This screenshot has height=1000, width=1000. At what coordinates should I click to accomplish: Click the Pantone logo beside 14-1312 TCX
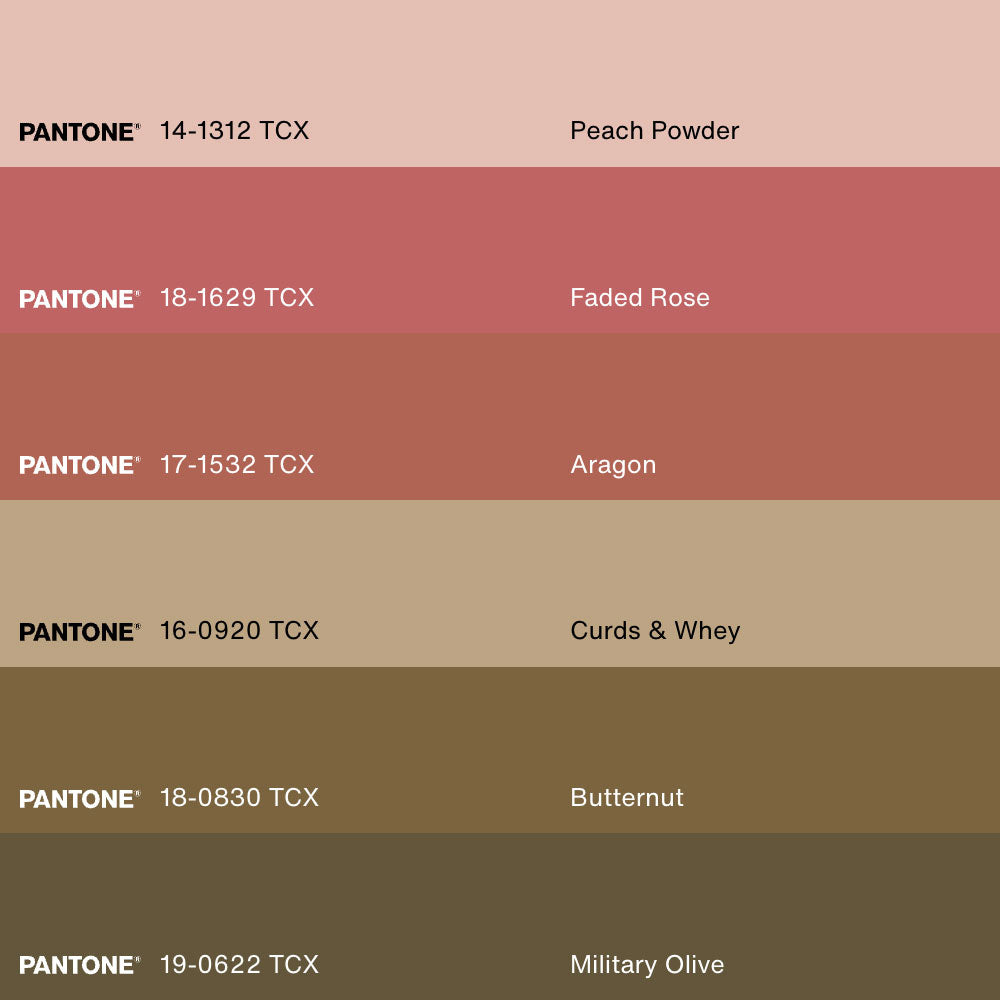[x=79, y=132]
